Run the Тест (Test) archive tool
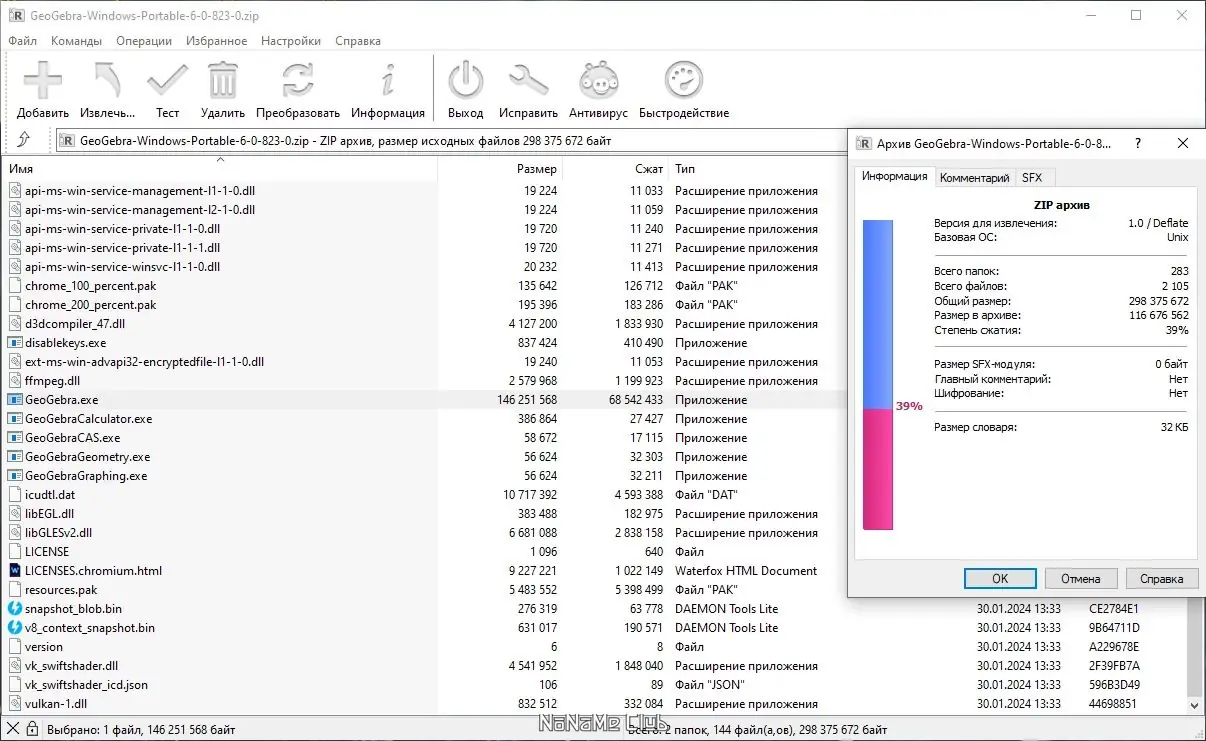This screenshot has width=1206, height=741. tap(166, 80)
